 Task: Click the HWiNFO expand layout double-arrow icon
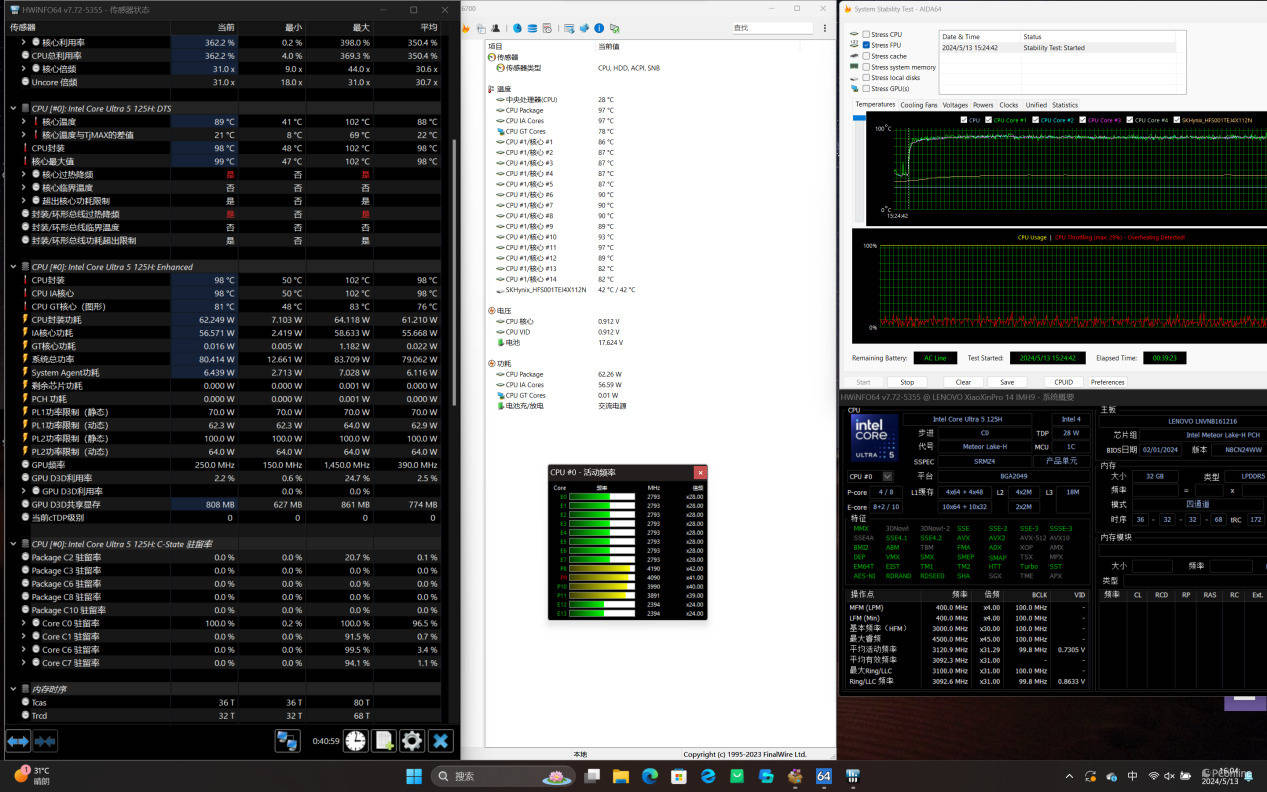click(18, 741)
